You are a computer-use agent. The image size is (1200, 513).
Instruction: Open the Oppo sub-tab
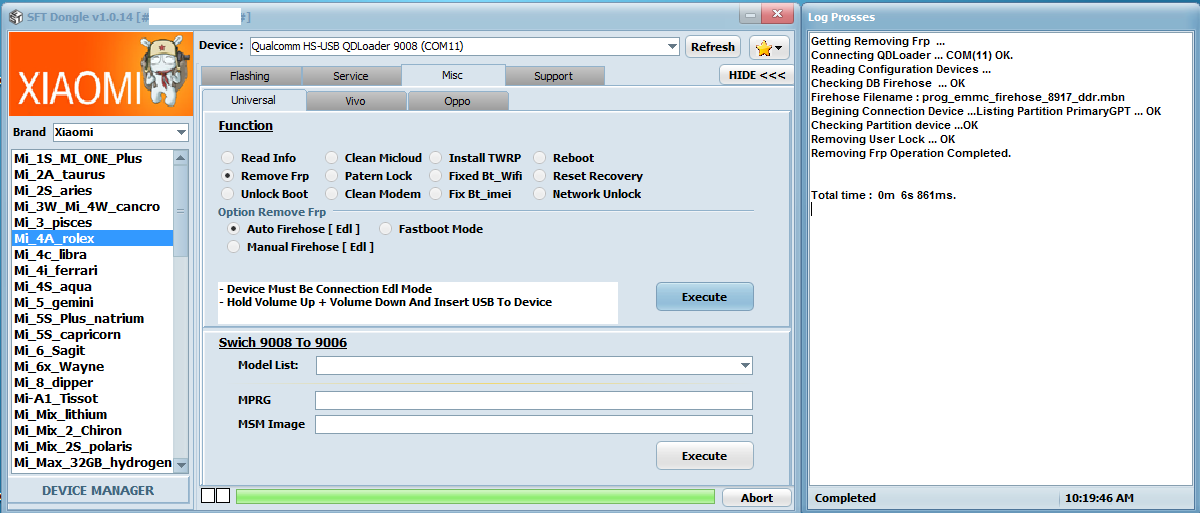[458, 101]
